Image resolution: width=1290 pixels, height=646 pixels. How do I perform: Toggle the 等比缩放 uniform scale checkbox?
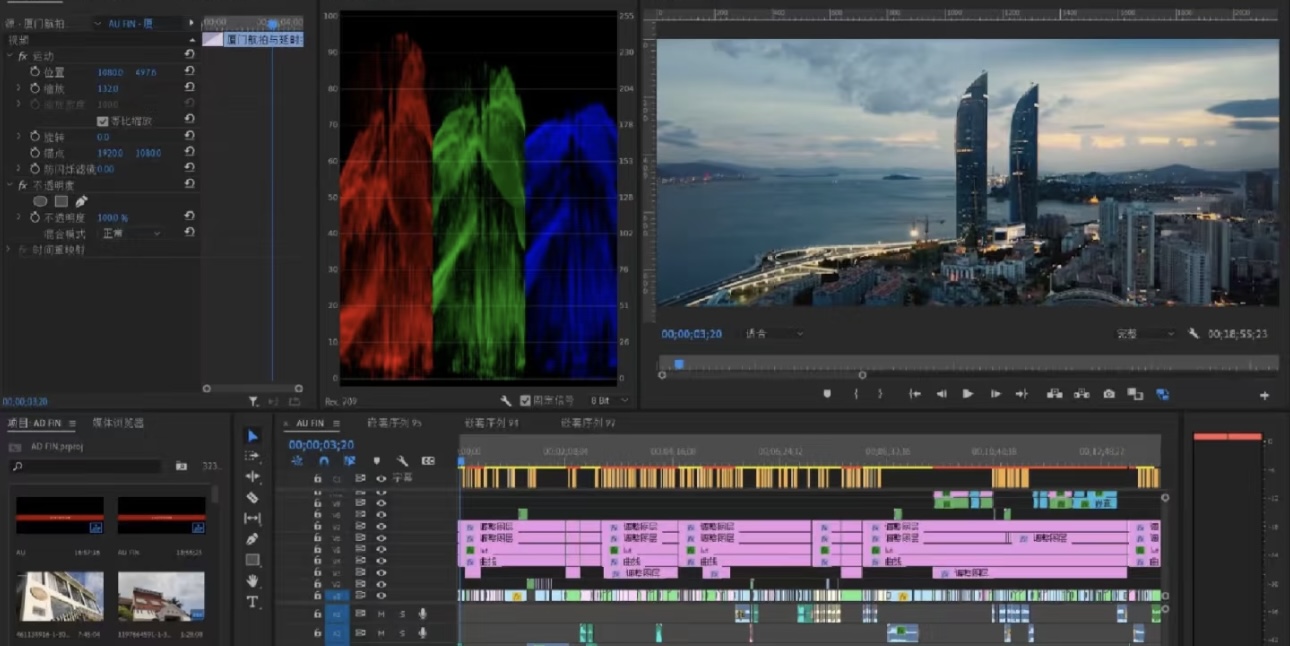coord(102,121)
